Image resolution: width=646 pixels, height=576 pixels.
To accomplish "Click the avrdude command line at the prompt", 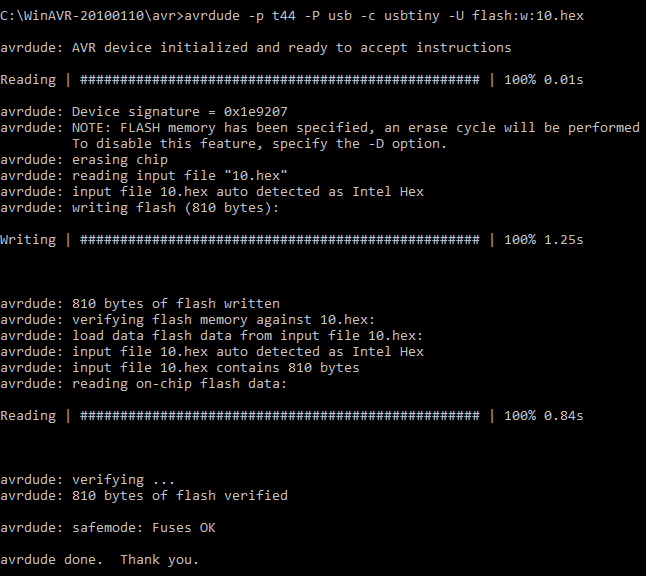I will (292, 16).
